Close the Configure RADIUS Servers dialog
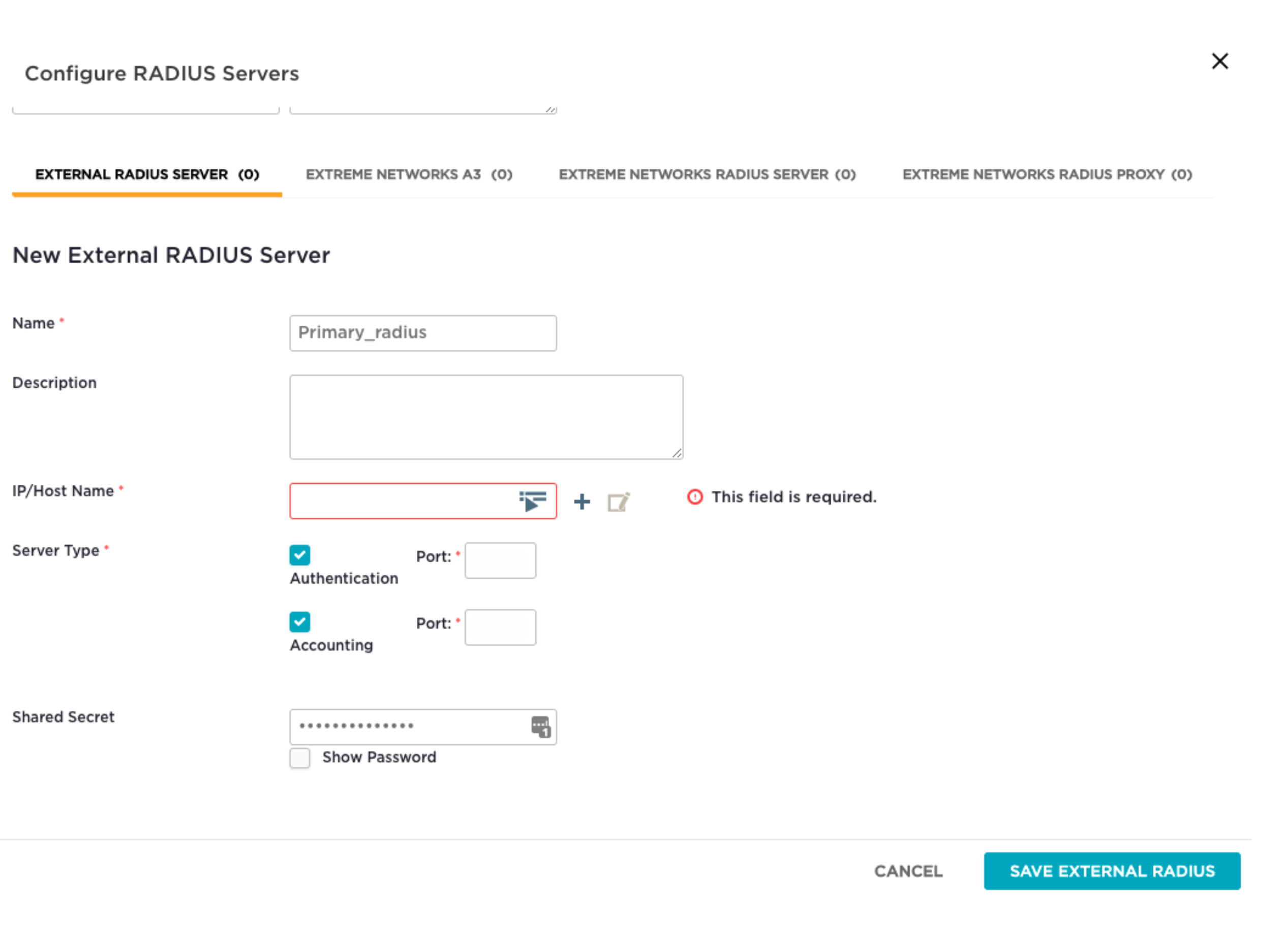Screen dimensions: 1288x931 click(x=1219, y=61)
